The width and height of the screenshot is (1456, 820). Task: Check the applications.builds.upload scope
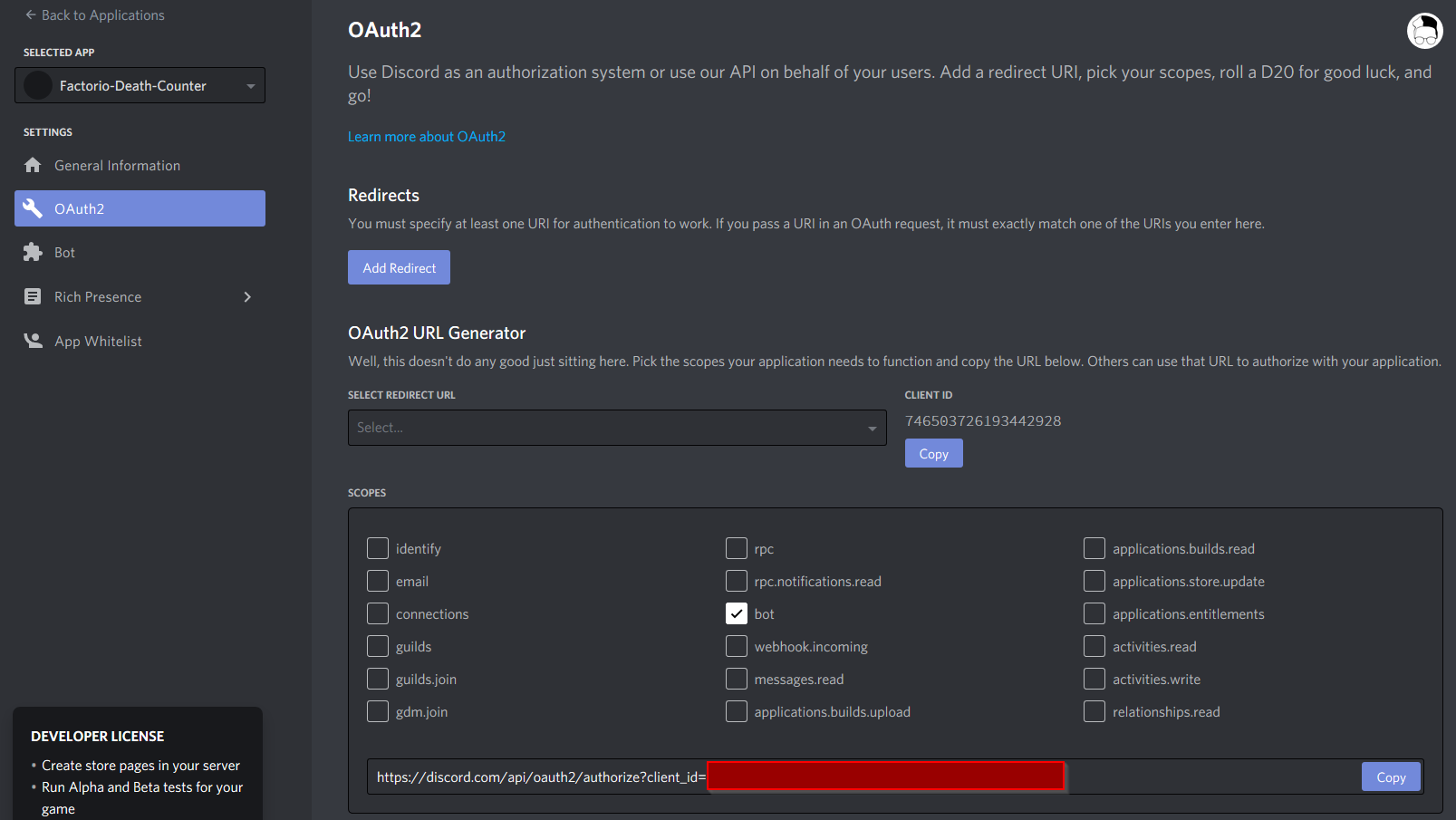(737, 711)
